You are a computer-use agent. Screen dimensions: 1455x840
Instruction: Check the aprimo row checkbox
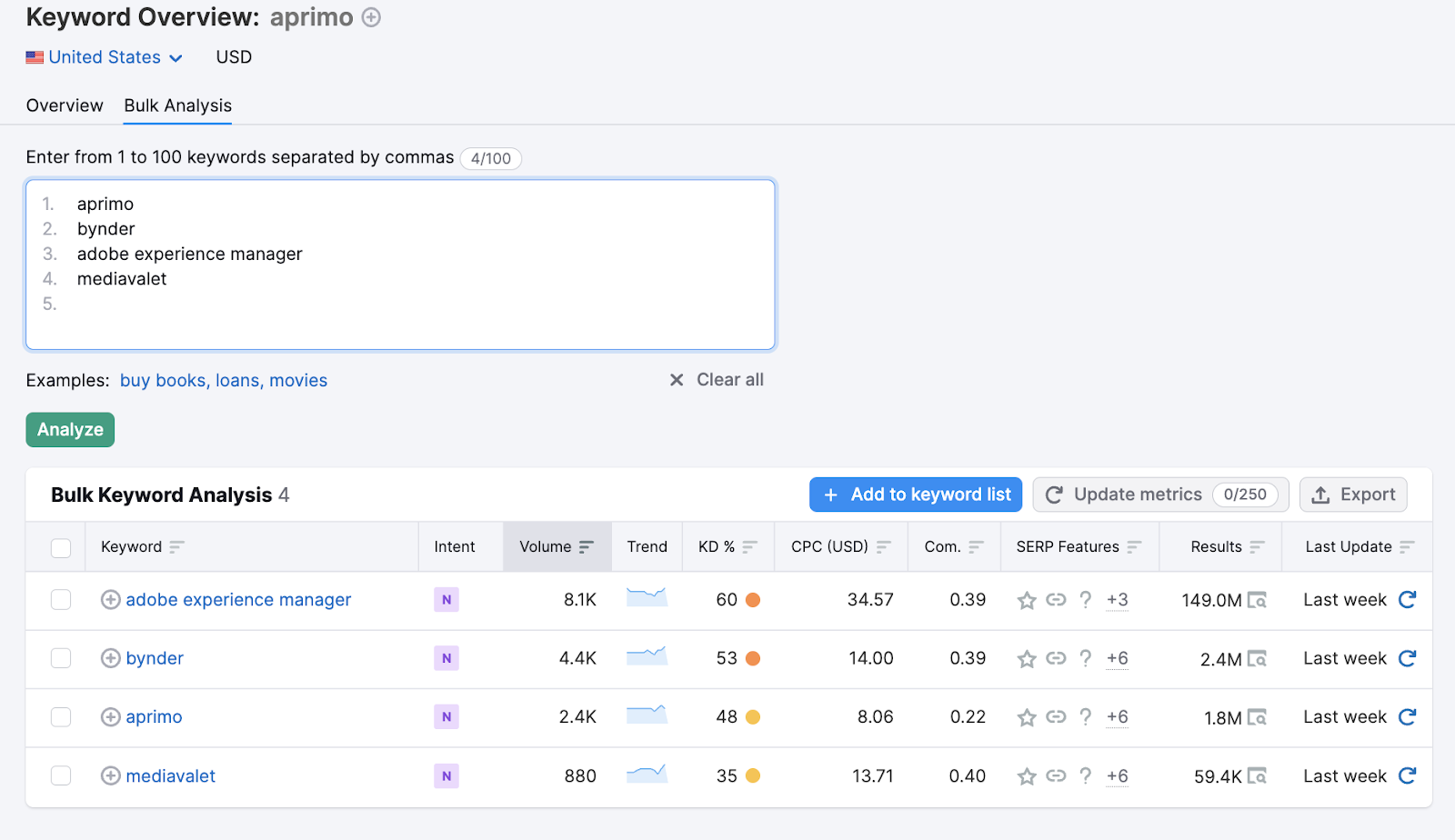61,717
